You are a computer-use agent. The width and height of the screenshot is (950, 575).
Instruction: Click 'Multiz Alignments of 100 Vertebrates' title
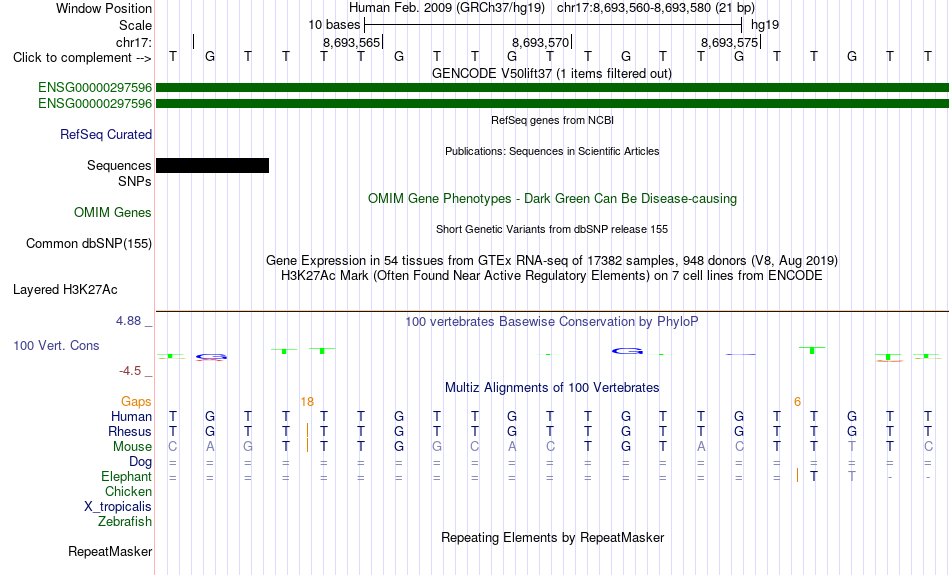tap(552, 388)
